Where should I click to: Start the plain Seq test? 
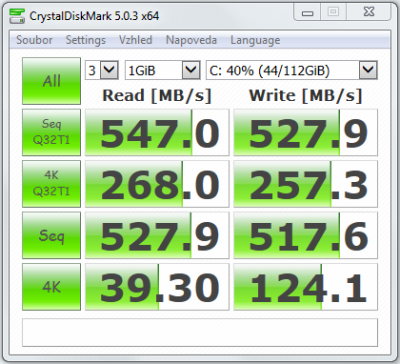[x=51, y=235]
